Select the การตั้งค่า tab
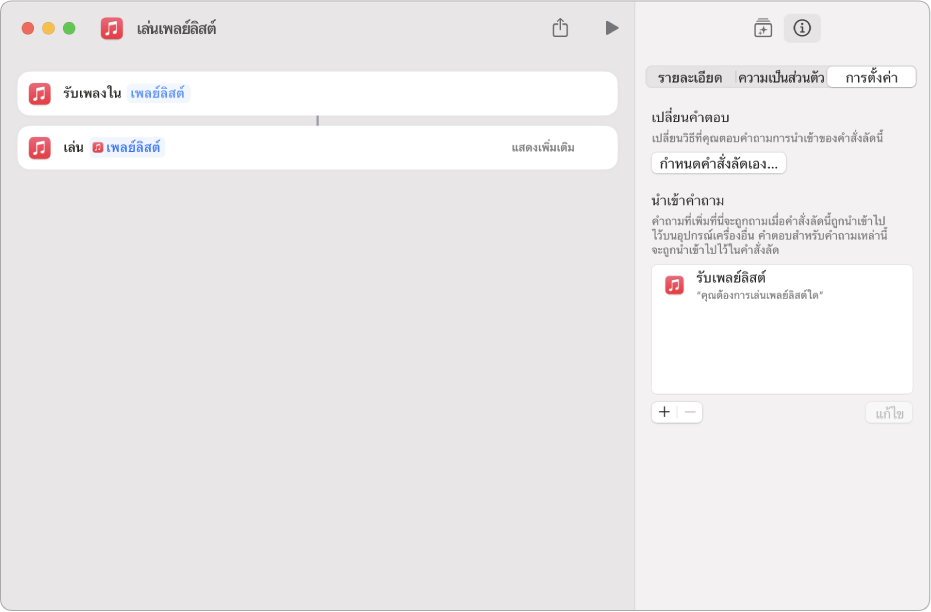Viewport: 931px width, 612px height. tap(871, 78)
